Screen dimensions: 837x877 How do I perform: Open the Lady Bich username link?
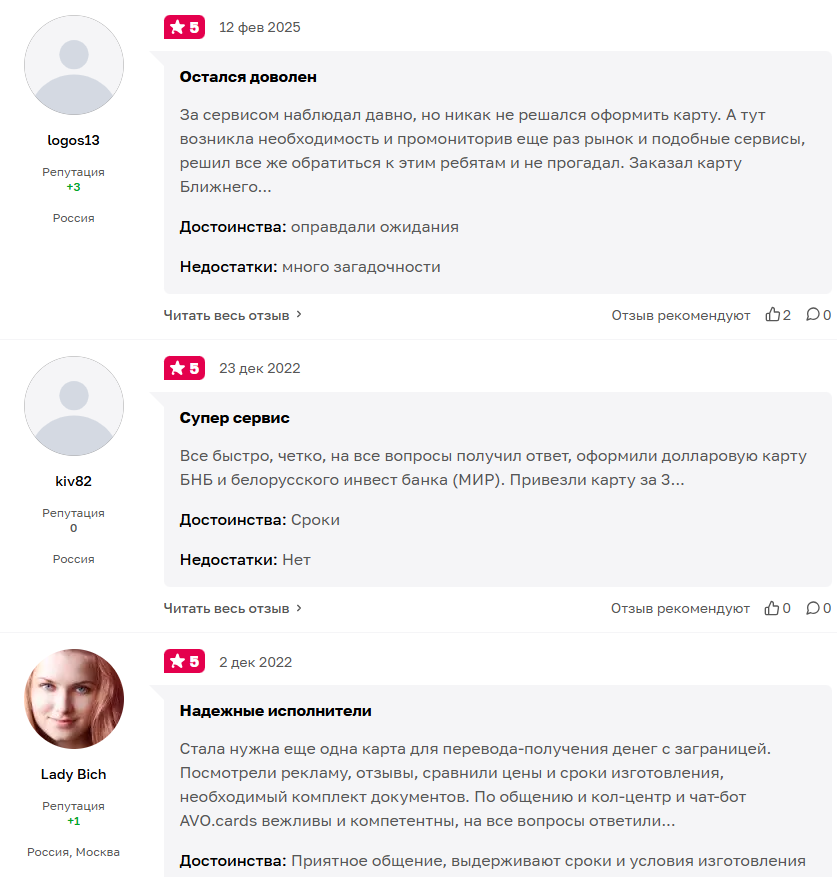click(x=74, y=774)
